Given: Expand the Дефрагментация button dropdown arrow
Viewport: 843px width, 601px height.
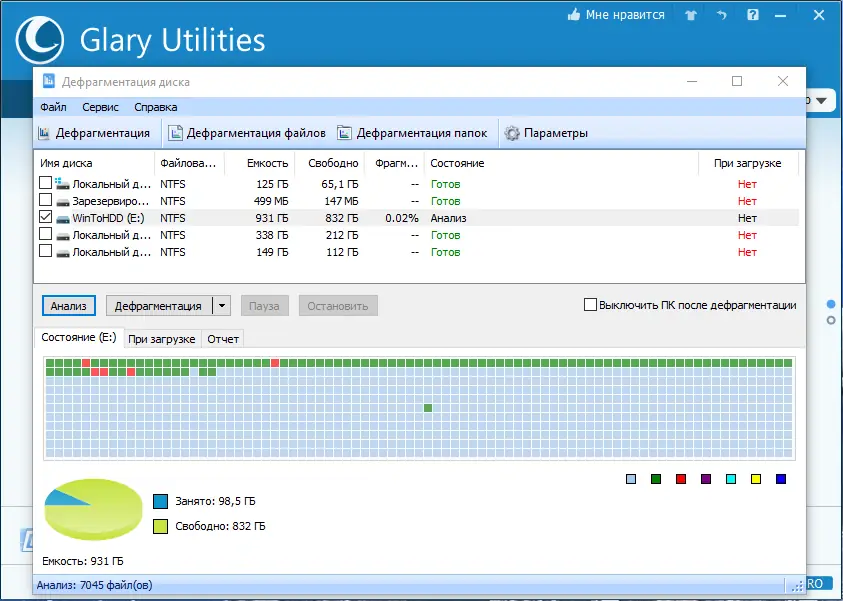Looking at the screenshot, I should point(222,306).
